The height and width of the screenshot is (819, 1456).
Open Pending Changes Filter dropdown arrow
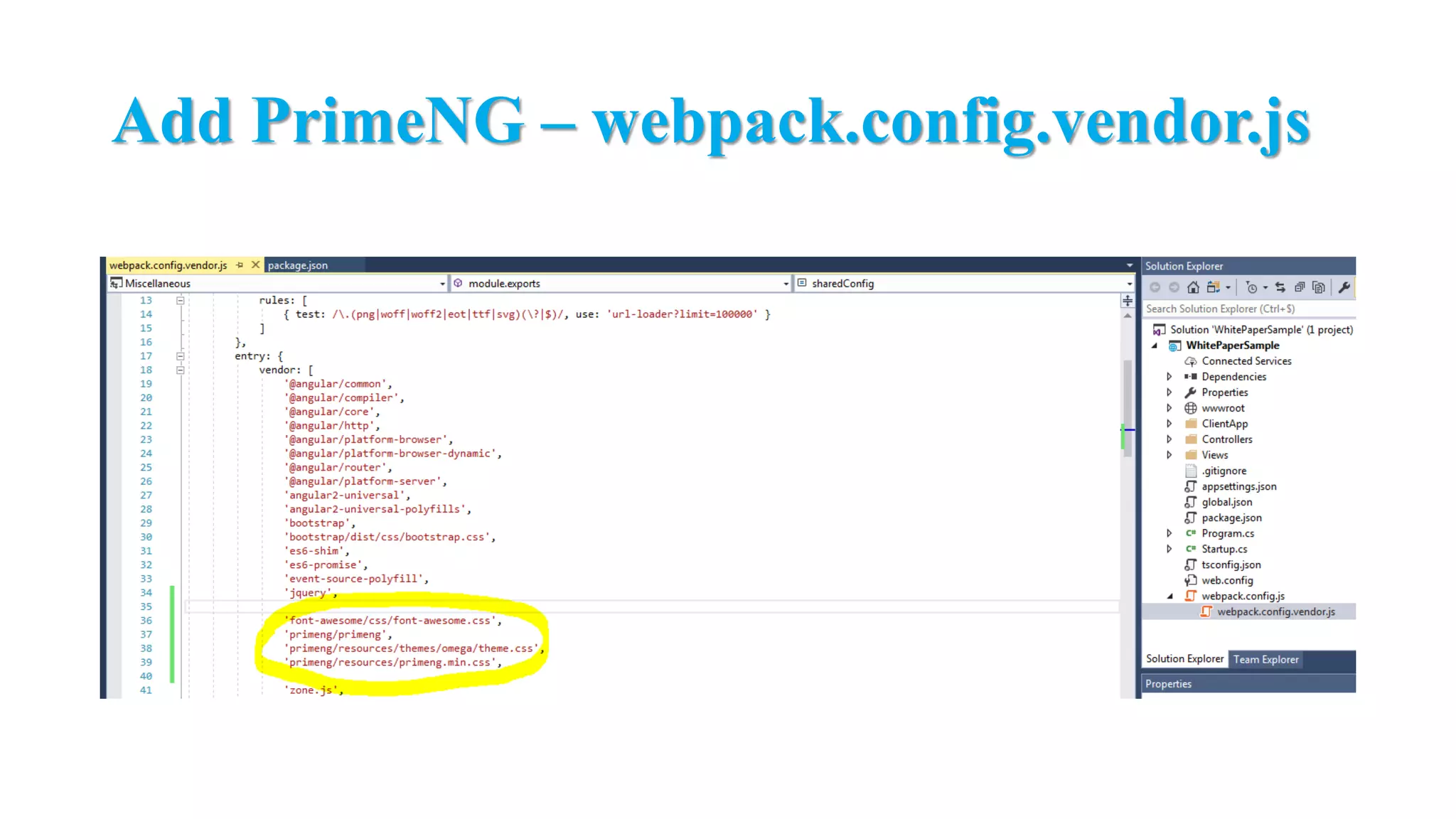click(x=1265, y=288)
